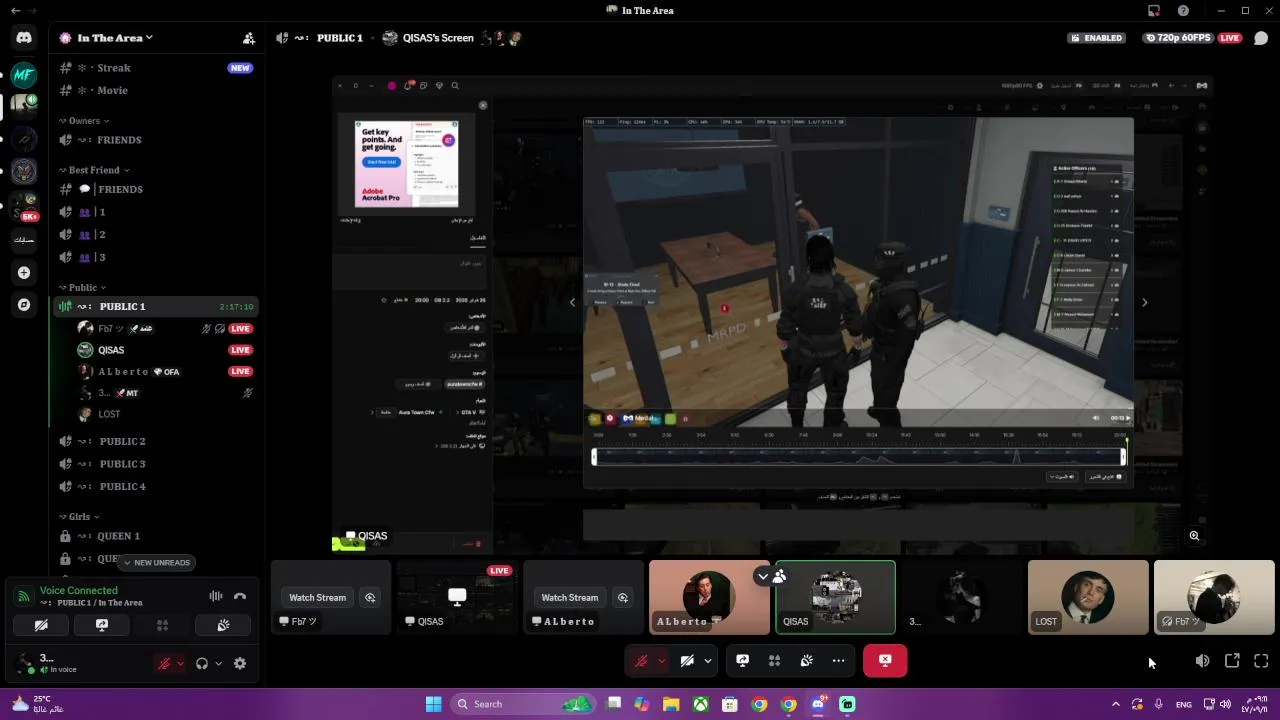This screenshot has height=720, width=1280.
Task: Open the Streak text channel
Action: tap(155, 68)
